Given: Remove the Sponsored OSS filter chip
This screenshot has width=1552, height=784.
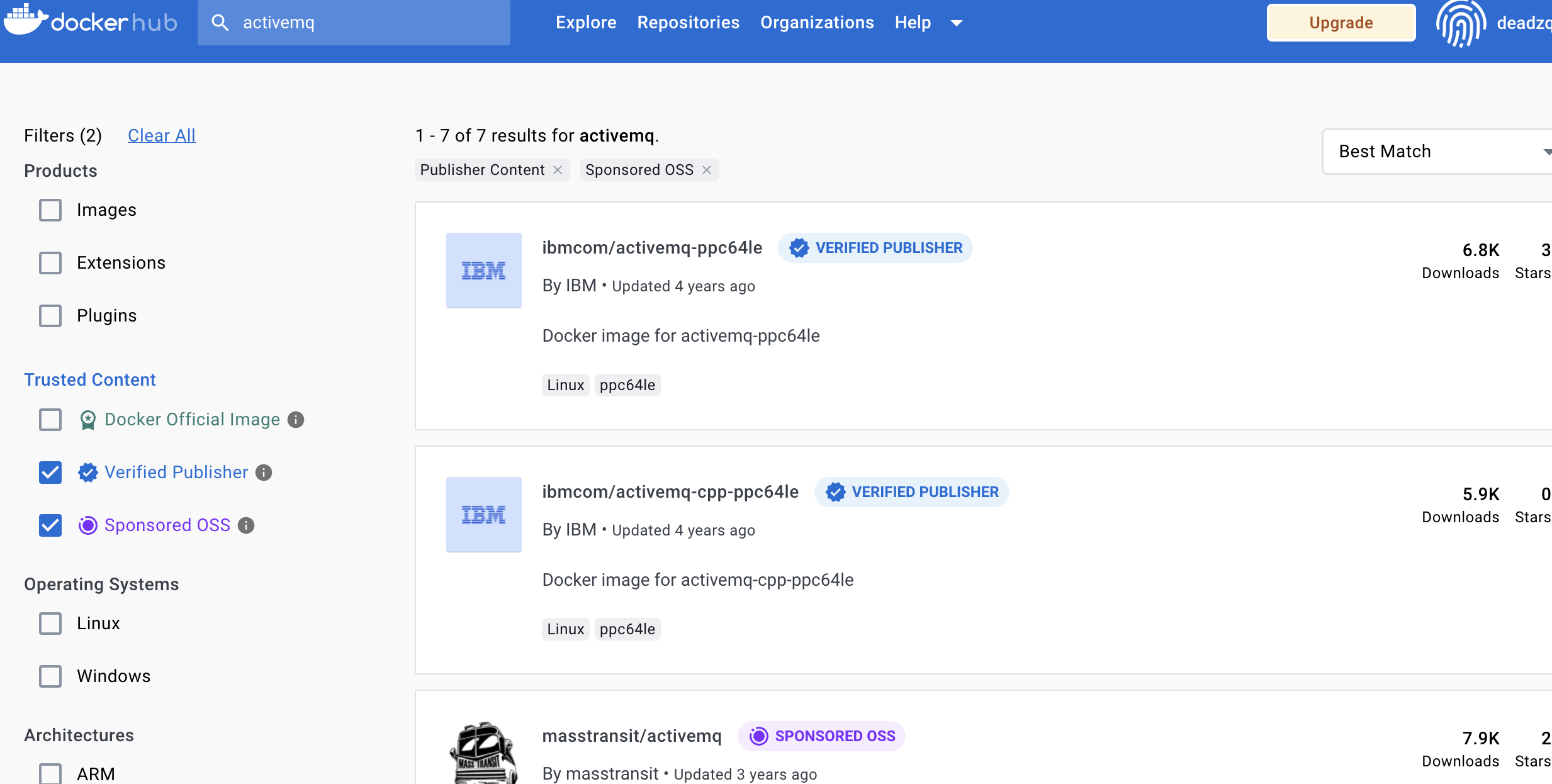Looking at the screenshot, I should point(707,170).
